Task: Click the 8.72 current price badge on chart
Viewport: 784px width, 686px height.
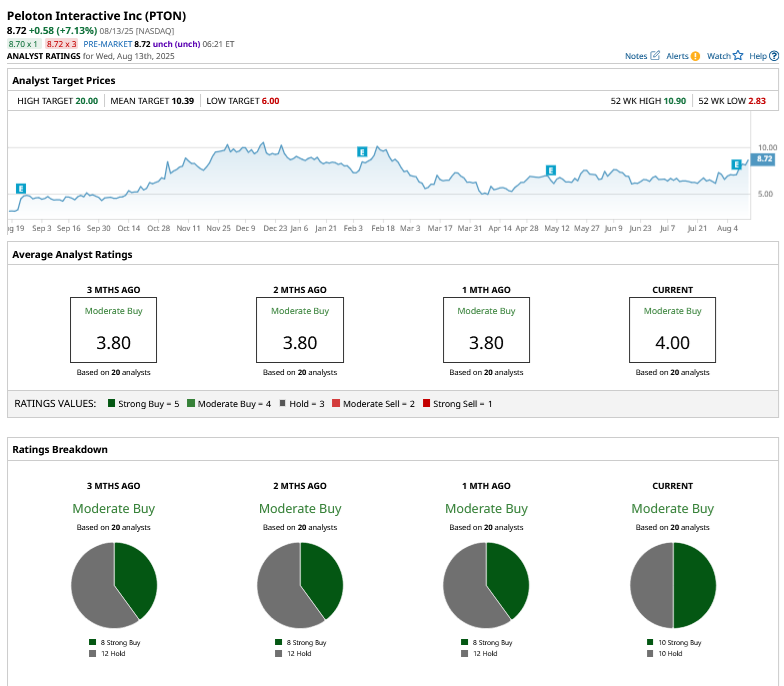Action: (764, 159)
